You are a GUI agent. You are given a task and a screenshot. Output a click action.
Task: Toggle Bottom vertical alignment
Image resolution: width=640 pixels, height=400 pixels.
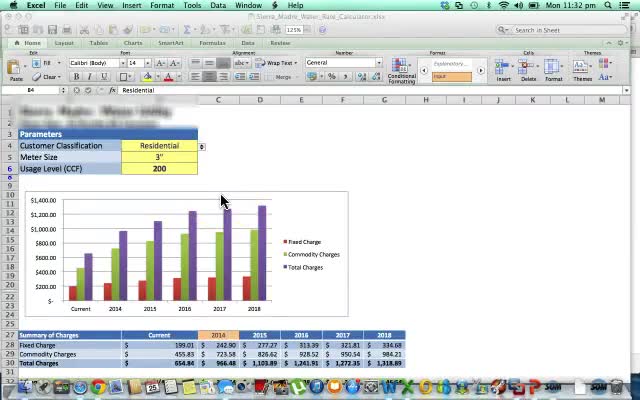pyautogui.click(x=223, y=63)
